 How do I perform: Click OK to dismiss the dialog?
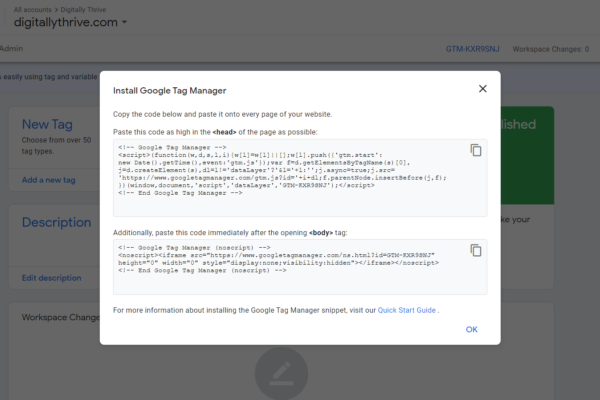(471, 329)
